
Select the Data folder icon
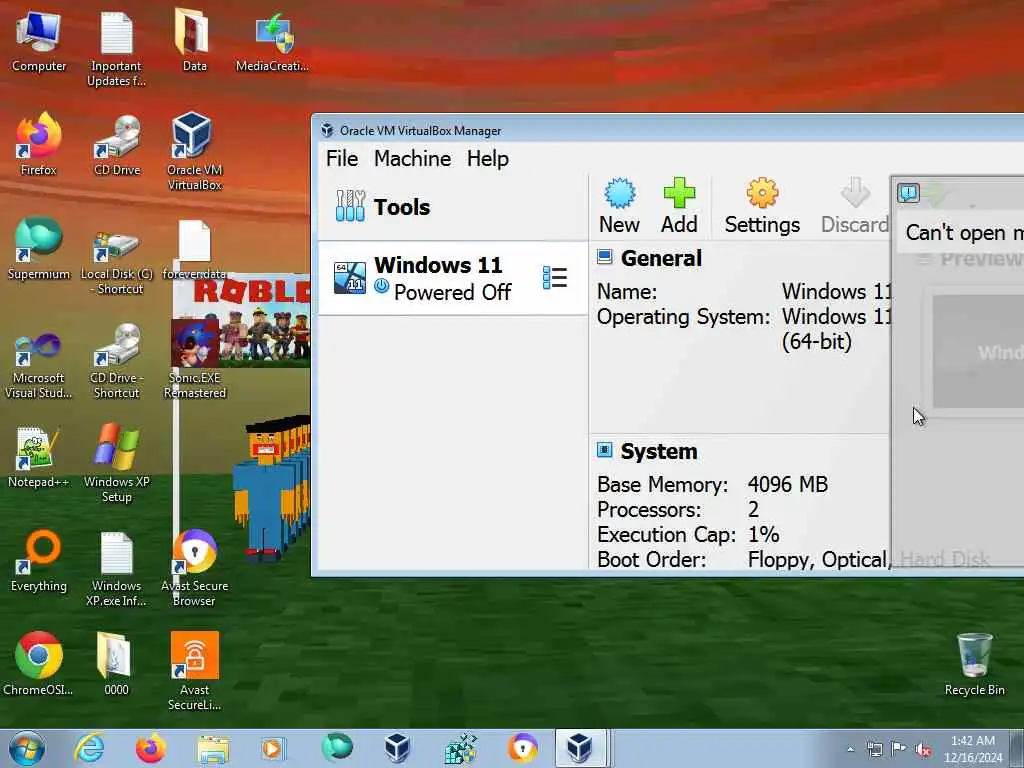[193, 40]
